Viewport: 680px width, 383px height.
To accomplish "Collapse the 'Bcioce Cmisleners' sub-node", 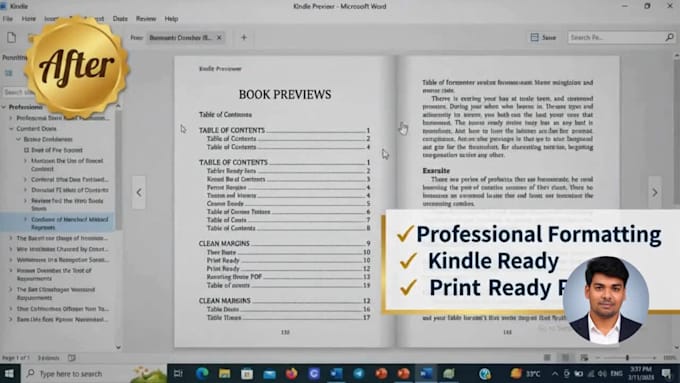I will [x=19, y=139].
